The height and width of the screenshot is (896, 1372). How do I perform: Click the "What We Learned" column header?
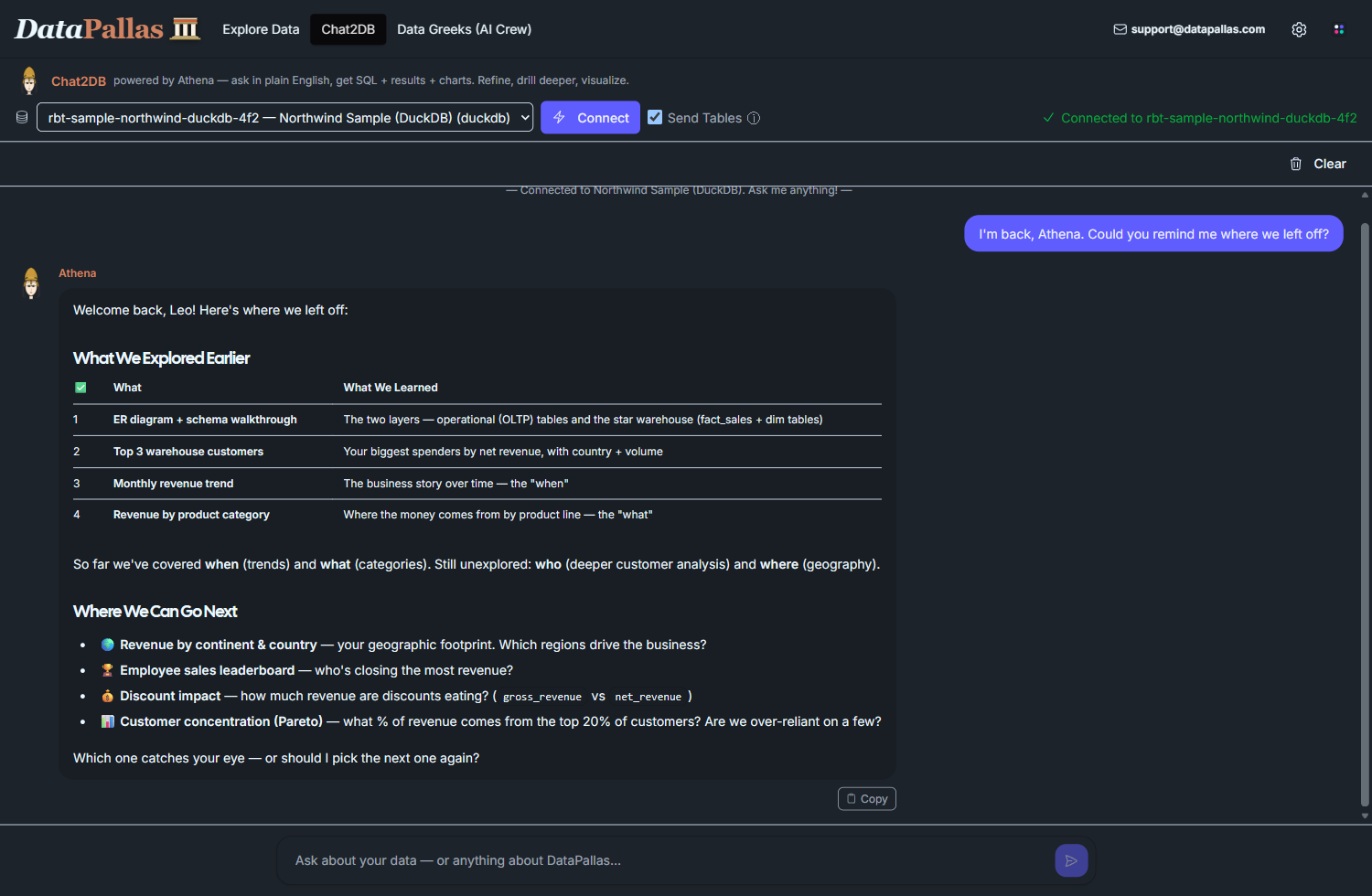(391, 388)
